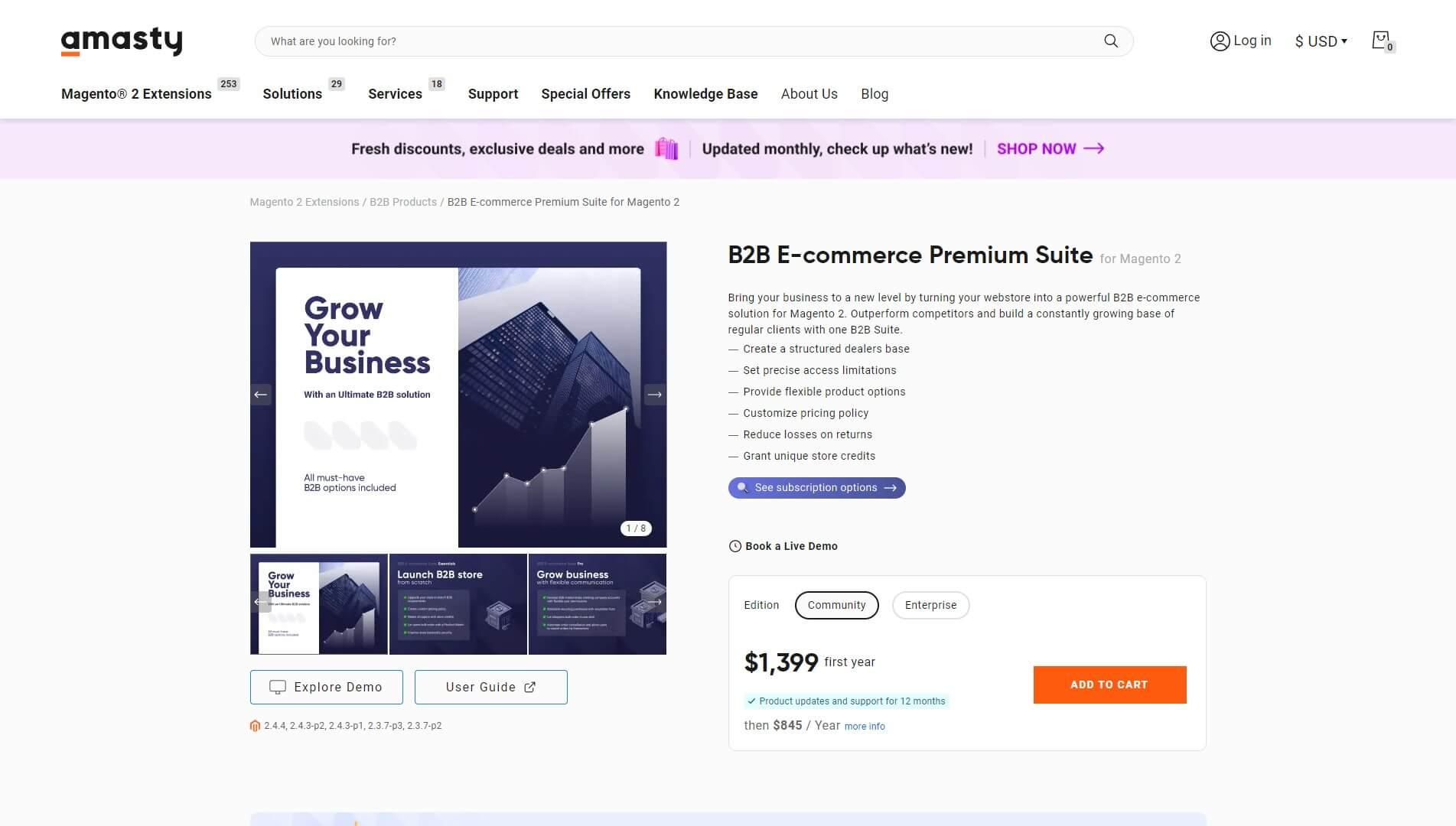Go to previous gallery image arrow
This screenshot has width=1456, height=826.
pos(261,395)
